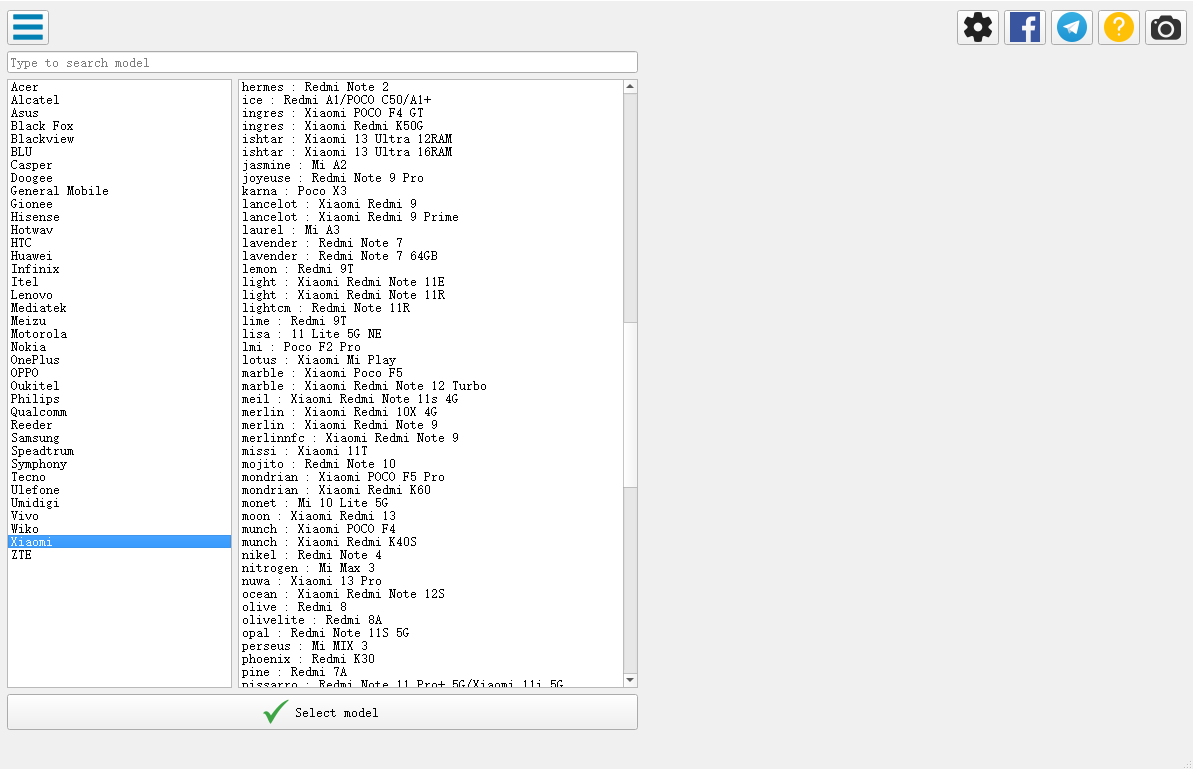Take a screenshot with camera icon

pos(1166,27)
